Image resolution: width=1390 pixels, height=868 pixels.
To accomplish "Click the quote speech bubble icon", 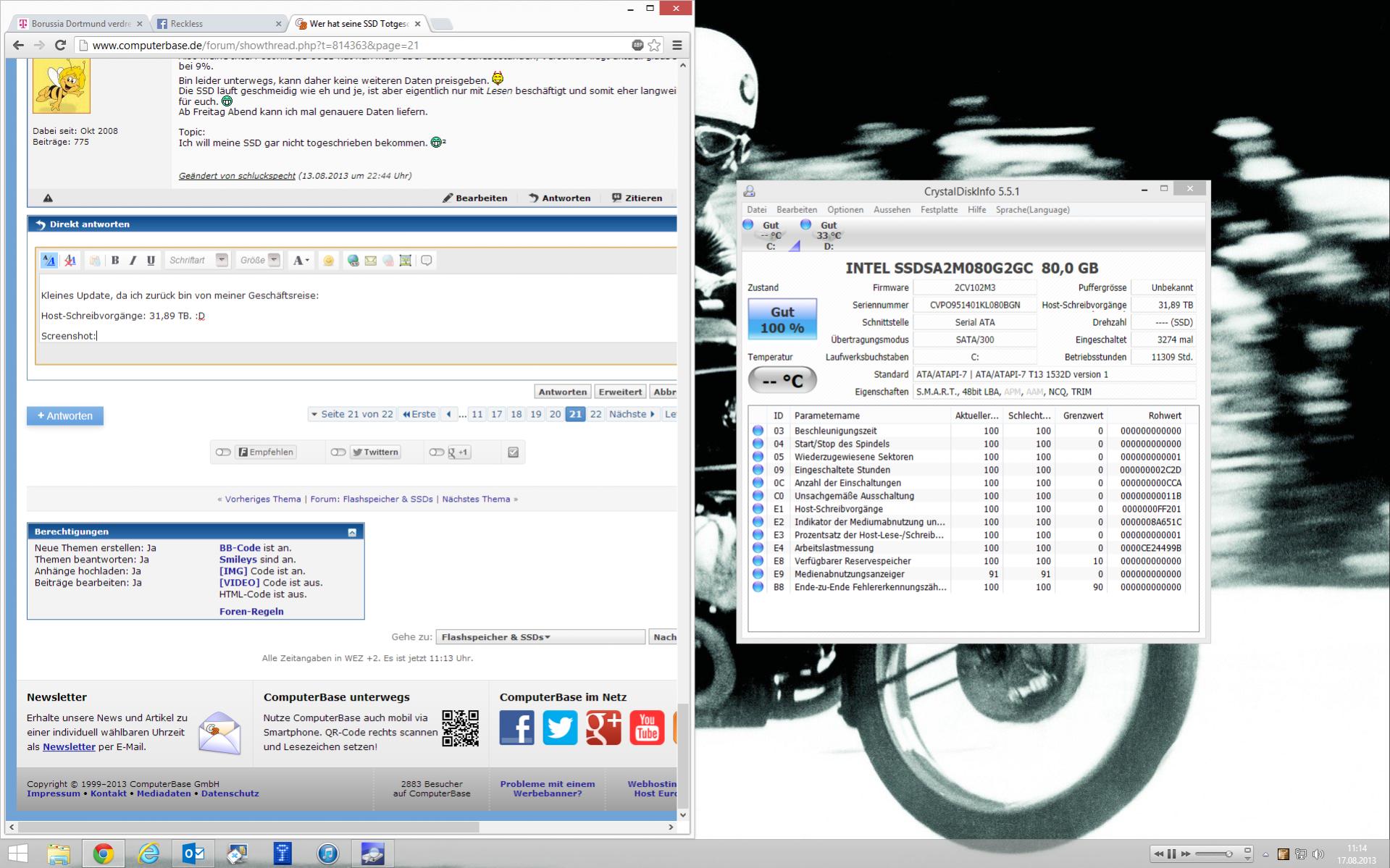I will pyautogui.click(x=427, y=261).
